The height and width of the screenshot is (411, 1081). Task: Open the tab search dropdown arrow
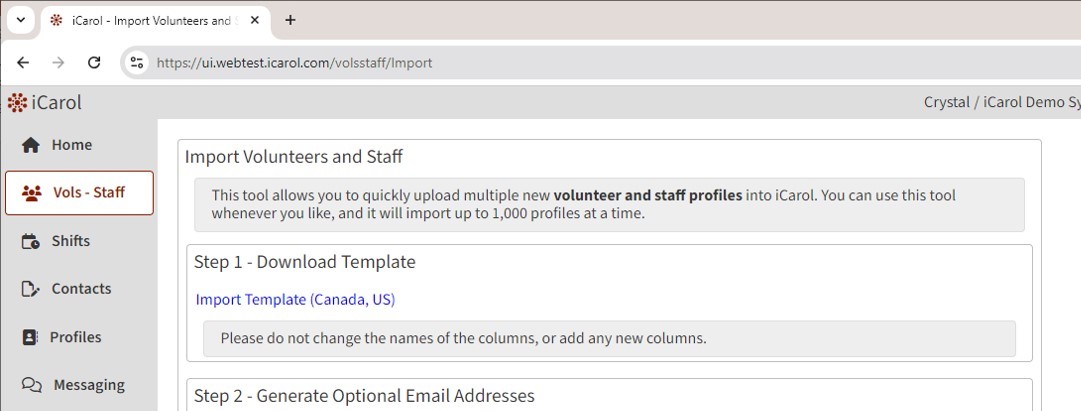coord(20,20)
